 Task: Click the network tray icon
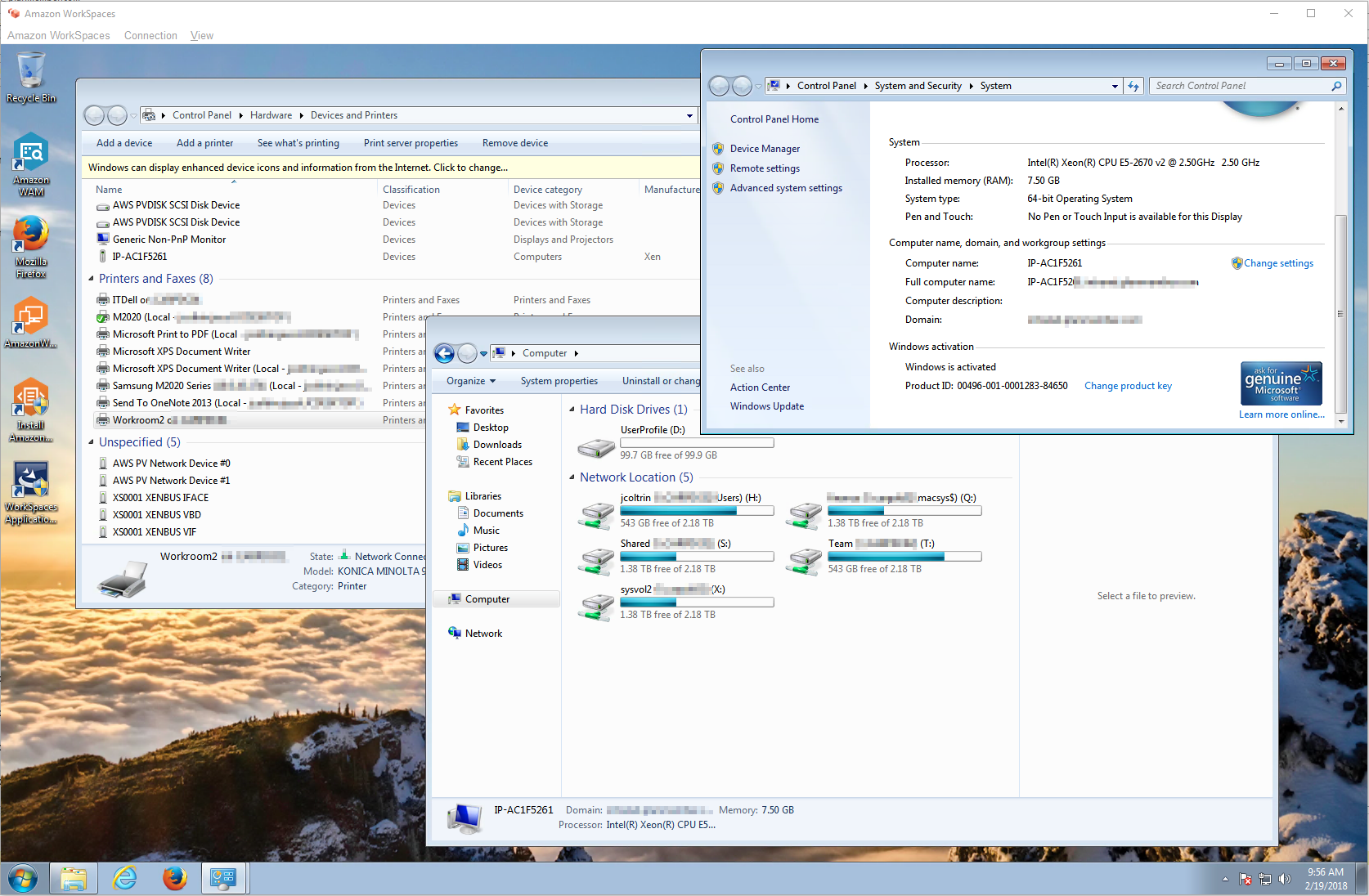pyautogui.click(x=1265, y=879)
